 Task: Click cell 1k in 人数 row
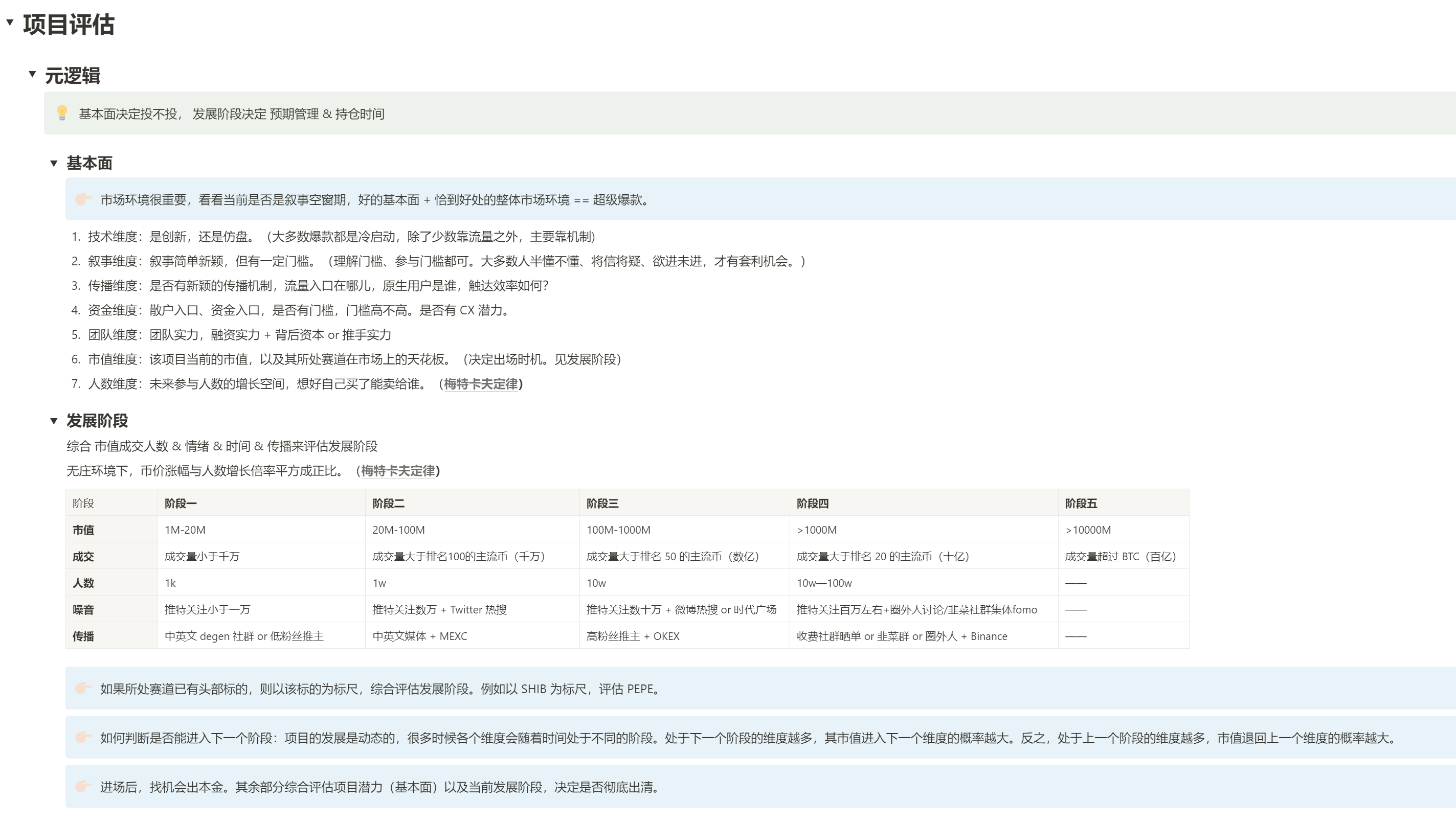point(261,583)
